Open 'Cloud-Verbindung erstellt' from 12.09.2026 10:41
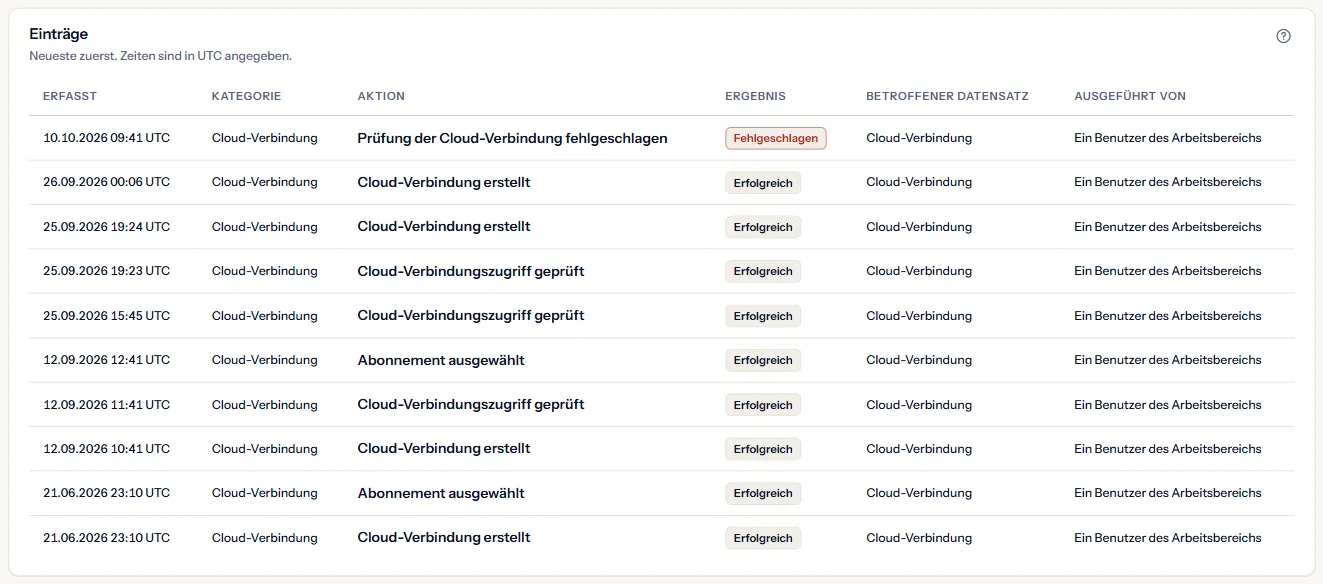This screenshot has width=1323, height=584. 444,449
